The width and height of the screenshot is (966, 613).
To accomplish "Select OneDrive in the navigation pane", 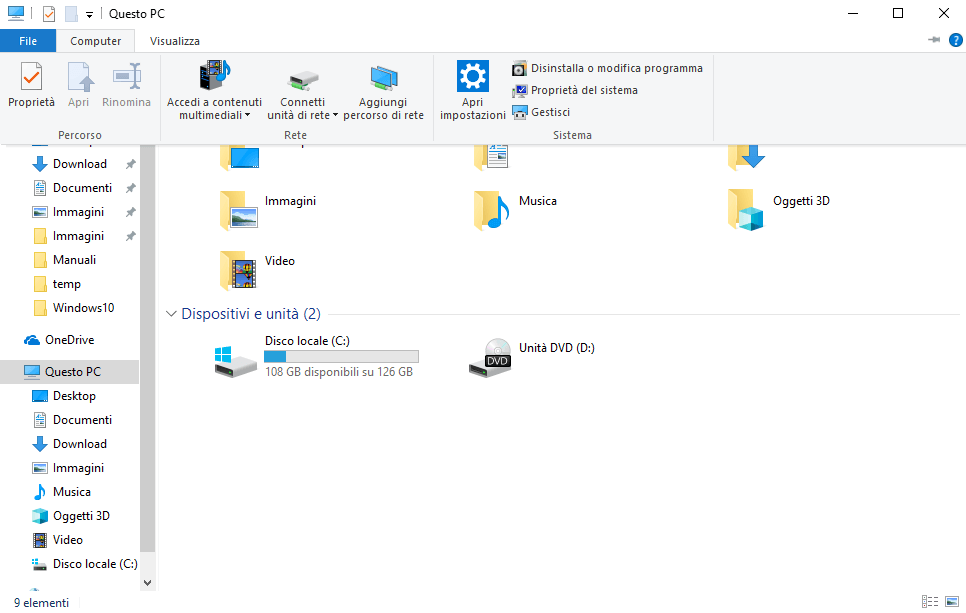I will point(69,340).
